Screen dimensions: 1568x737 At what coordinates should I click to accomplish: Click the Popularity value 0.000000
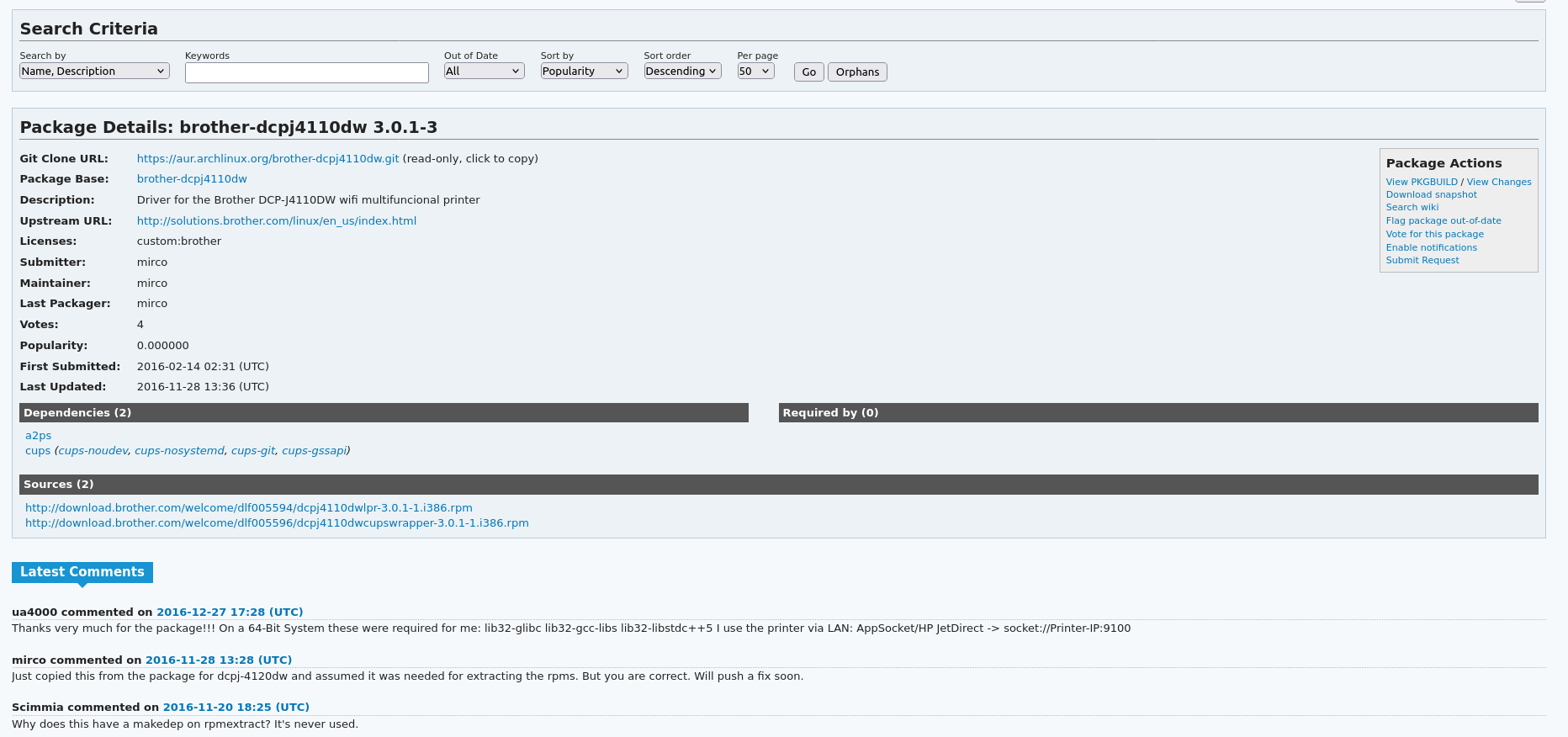[x=163, y=346]
